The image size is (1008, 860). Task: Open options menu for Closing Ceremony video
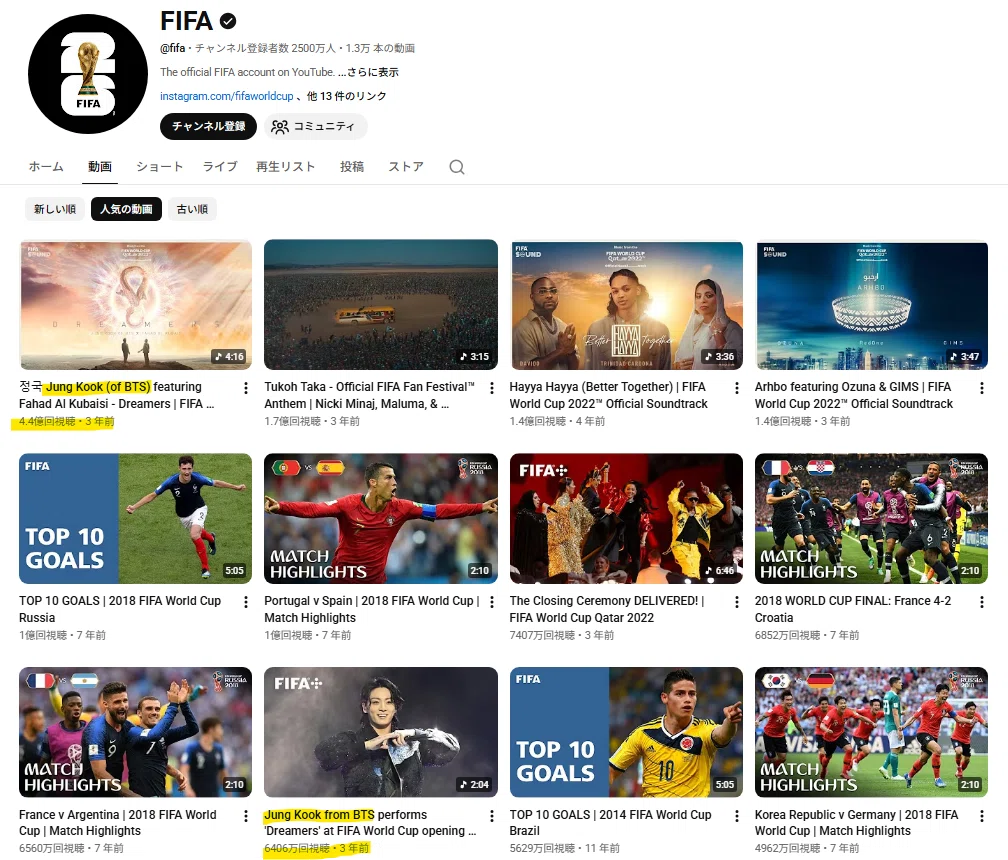point(736,602)
